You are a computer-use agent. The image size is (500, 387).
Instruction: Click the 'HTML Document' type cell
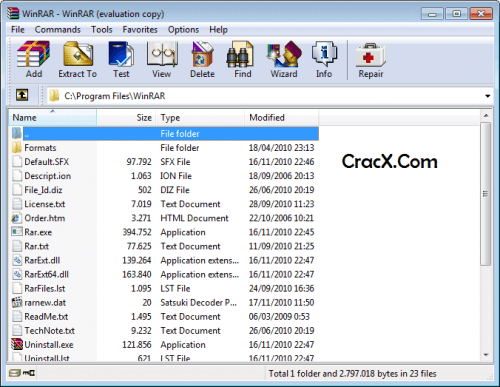click(x=194, y=218)
